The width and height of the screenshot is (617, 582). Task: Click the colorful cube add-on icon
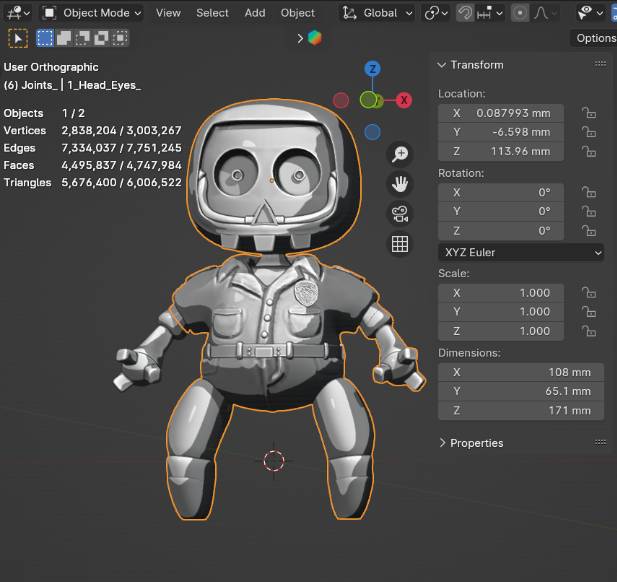pyautogui.click(x=315, y=38)
